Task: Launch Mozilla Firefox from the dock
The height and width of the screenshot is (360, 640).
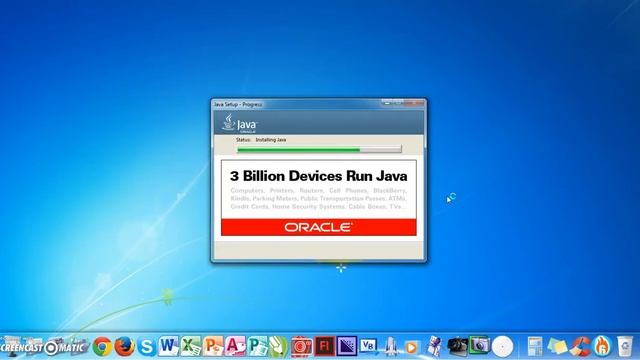Action: point(124,347)
